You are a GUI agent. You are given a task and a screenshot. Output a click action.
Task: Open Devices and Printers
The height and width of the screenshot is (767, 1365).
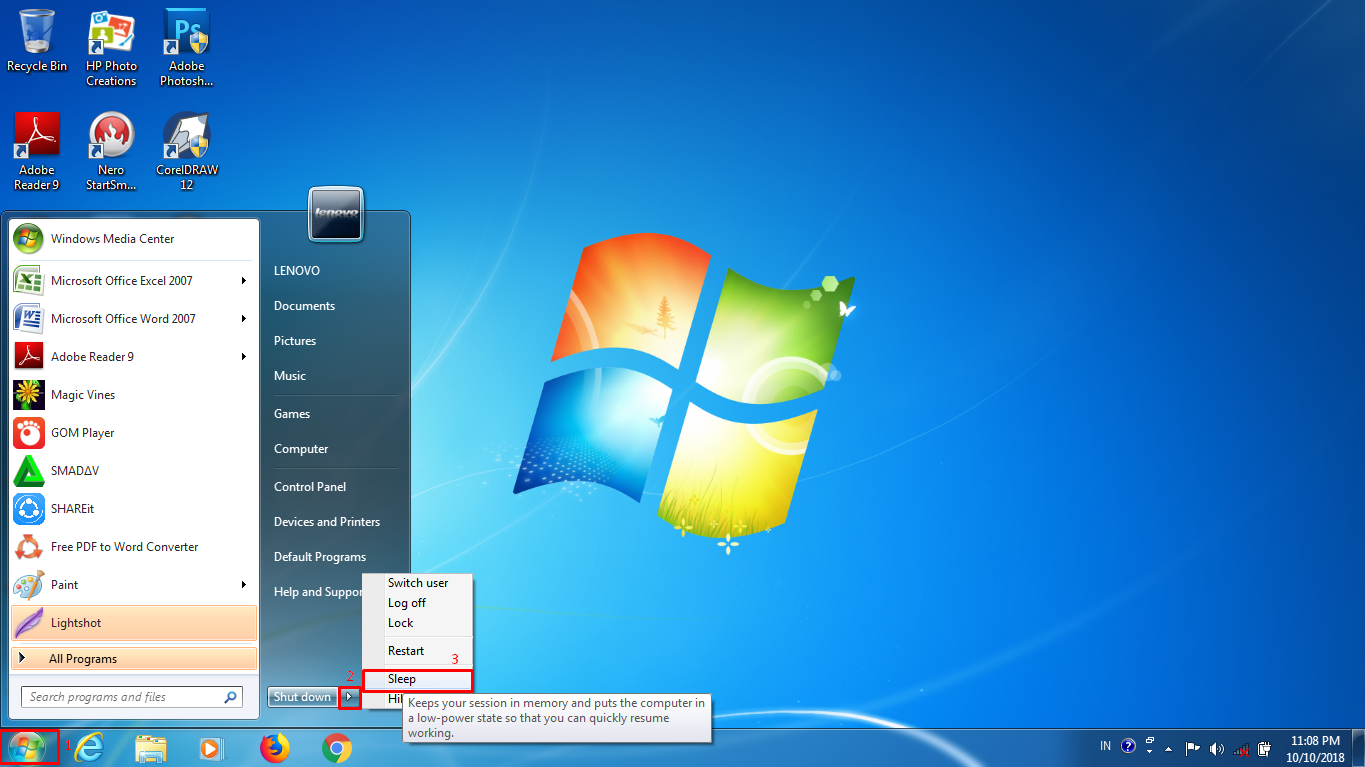(x=327, y=522)
